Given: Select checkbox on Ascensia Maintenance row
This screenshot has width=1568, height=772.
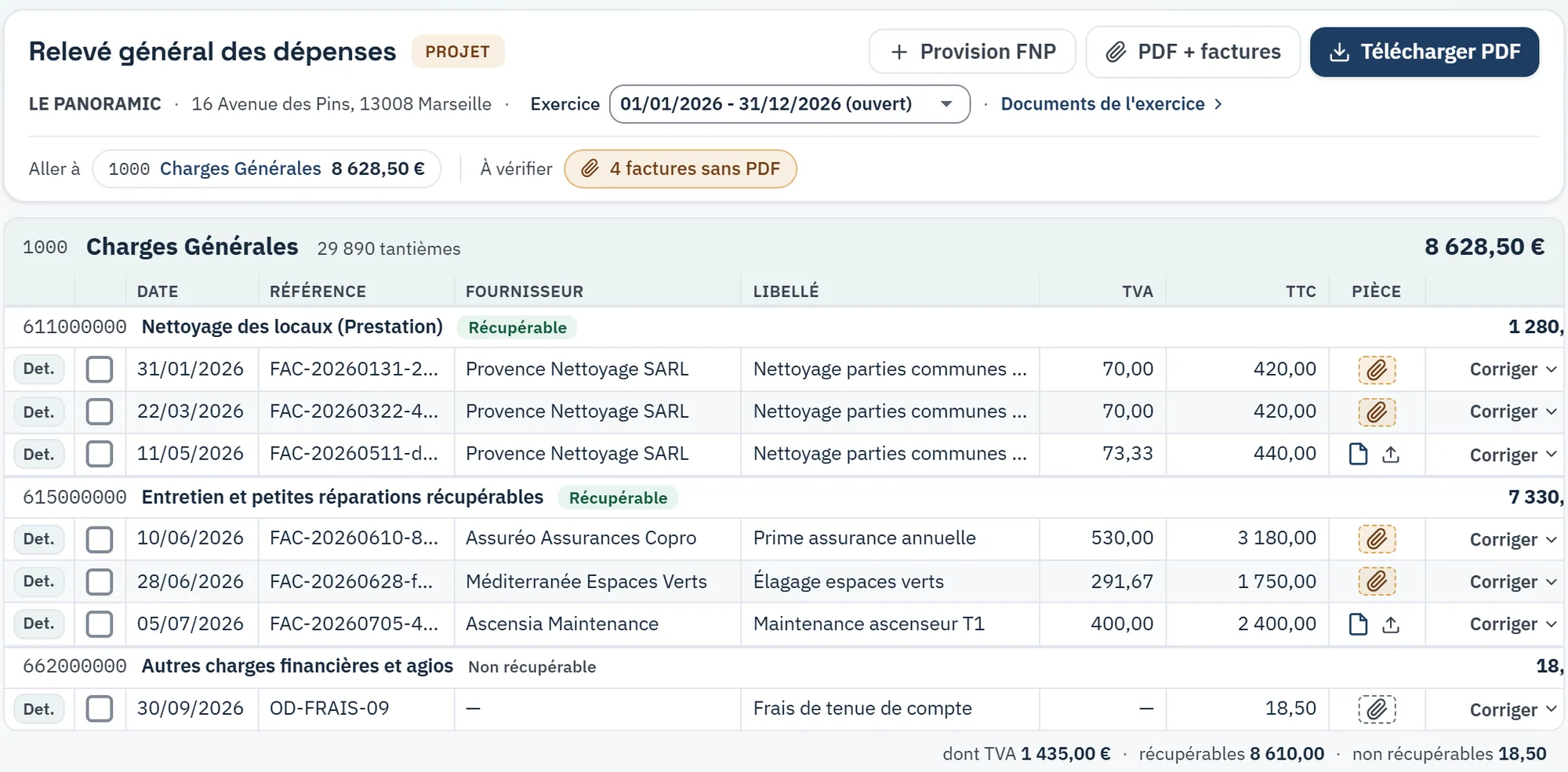Looking at the screenshot, I should pos(100,624).
